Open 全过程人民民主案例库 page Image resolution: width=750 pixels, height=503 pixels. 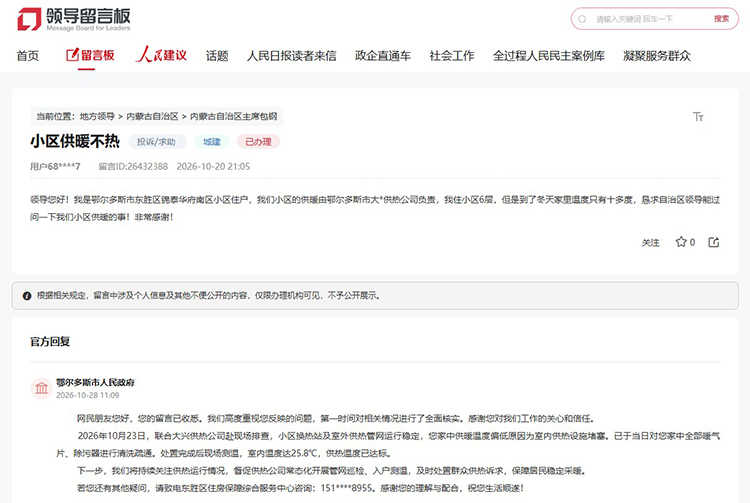(549, 56)
